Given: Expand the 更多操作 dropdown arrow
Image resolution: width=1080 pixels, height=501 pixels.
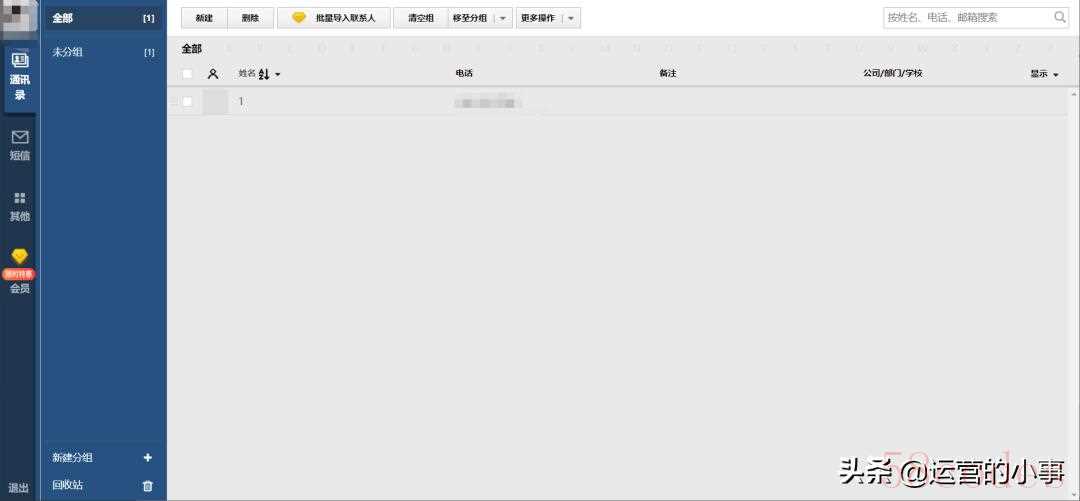Looking at the screenshot, I should click(571, 19).
